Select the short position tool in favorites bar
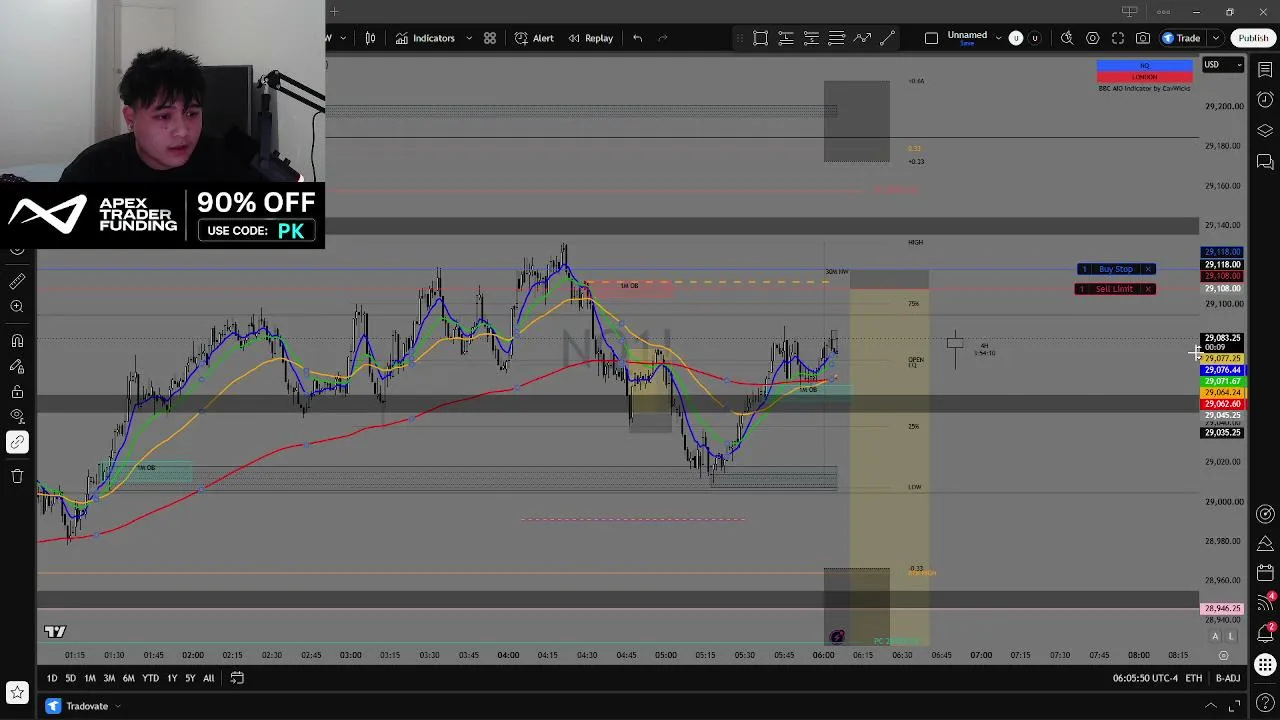1280x720 pixels. (811, 38)
